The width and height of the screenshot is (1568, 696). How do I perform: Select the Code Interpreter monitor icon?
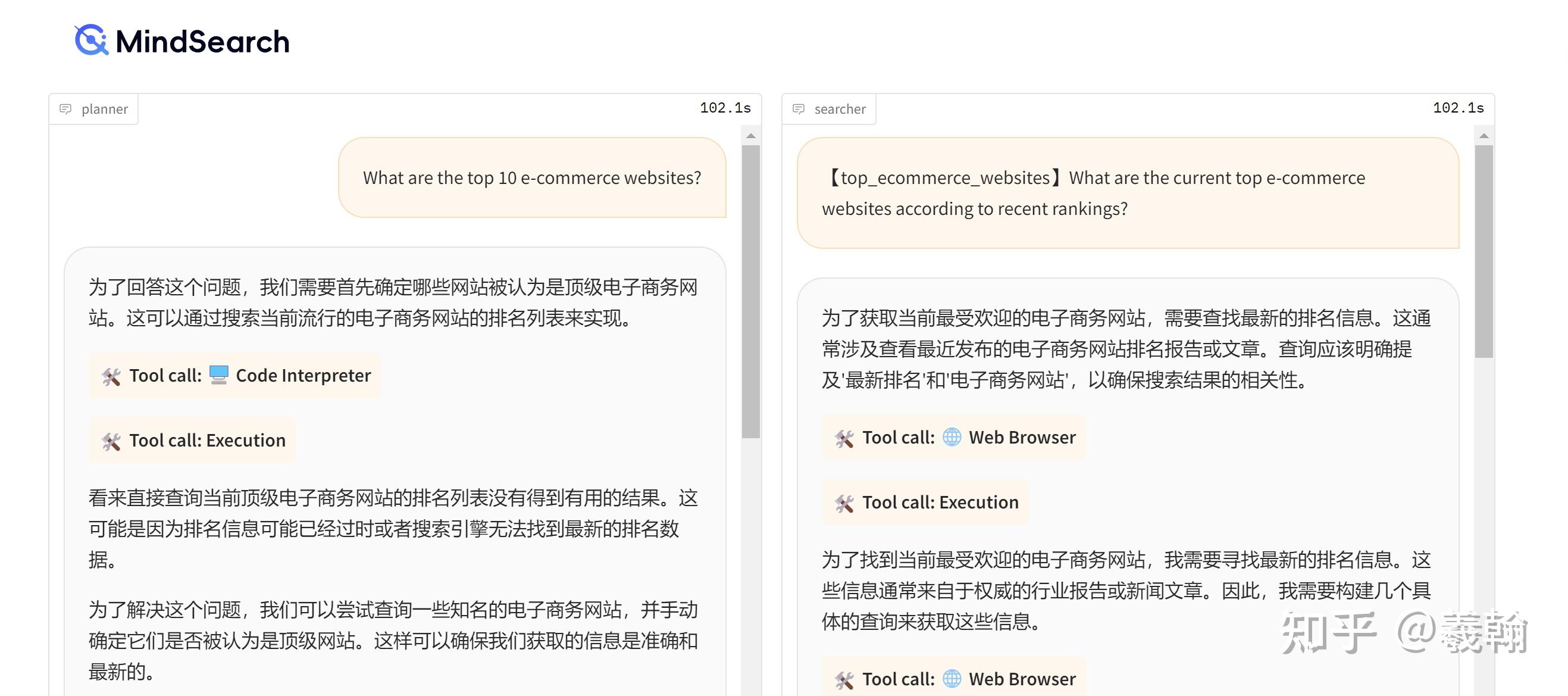218,376
